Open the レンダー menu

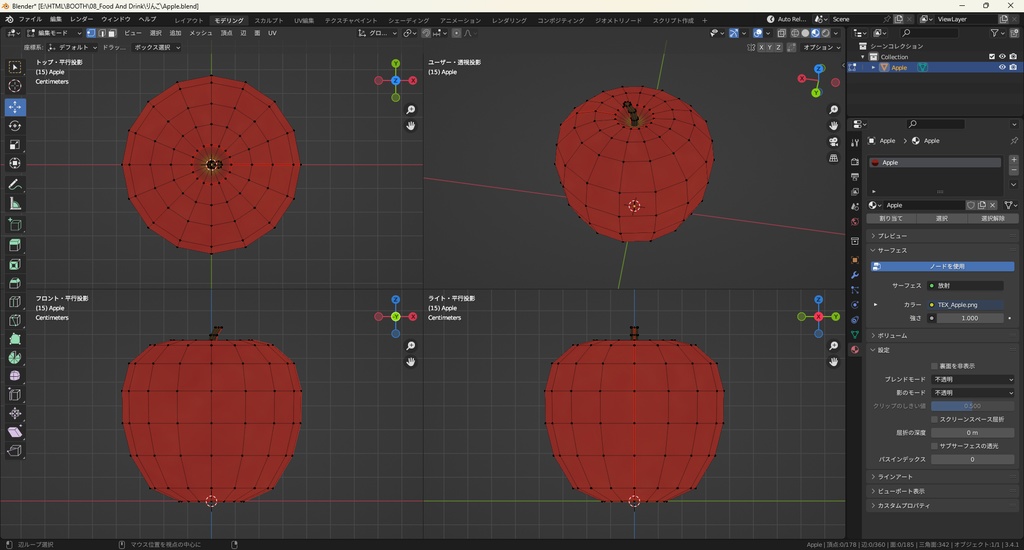(81, 19)
